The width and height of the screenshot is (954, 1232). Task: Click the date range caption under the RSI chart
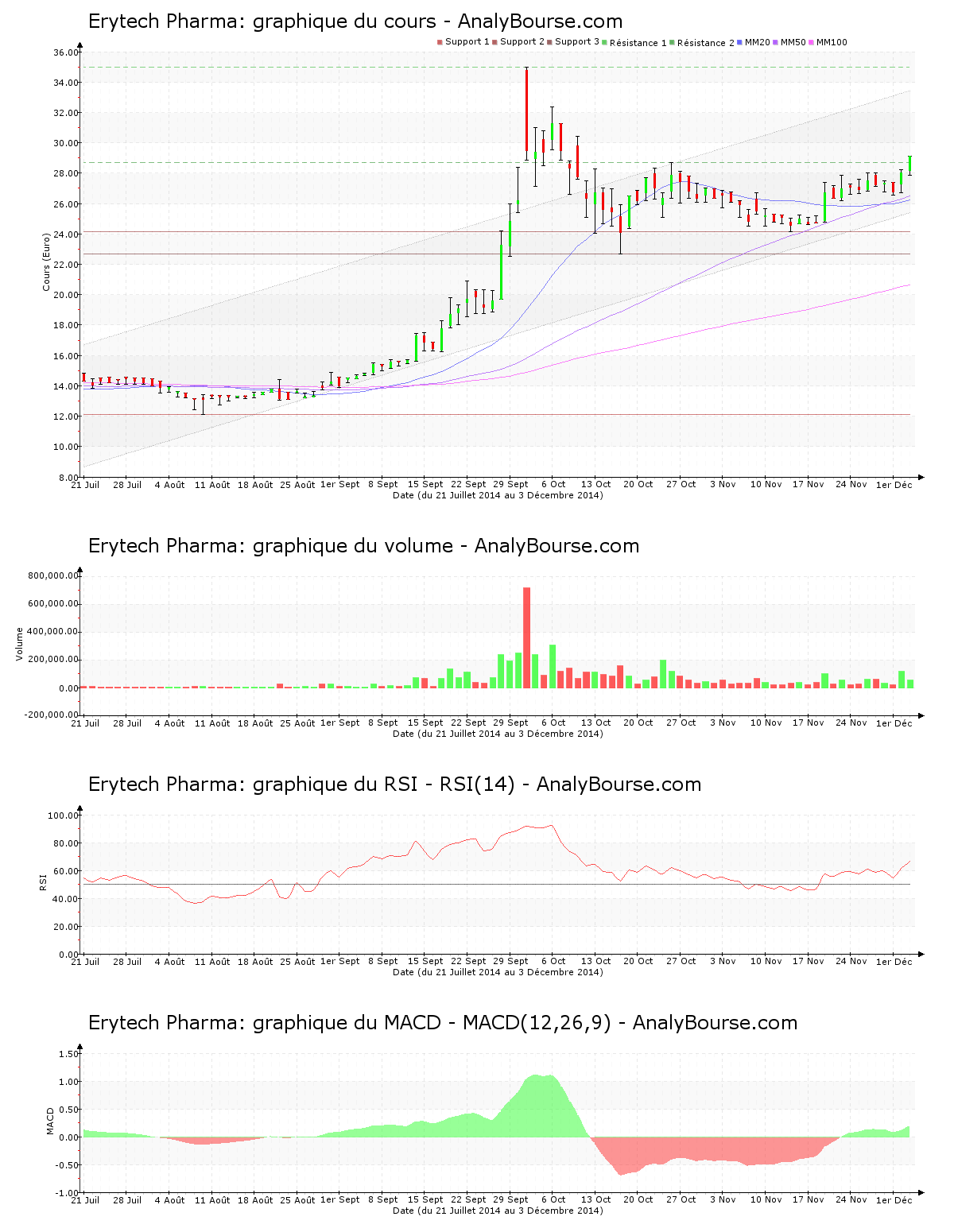coord(498,972)
